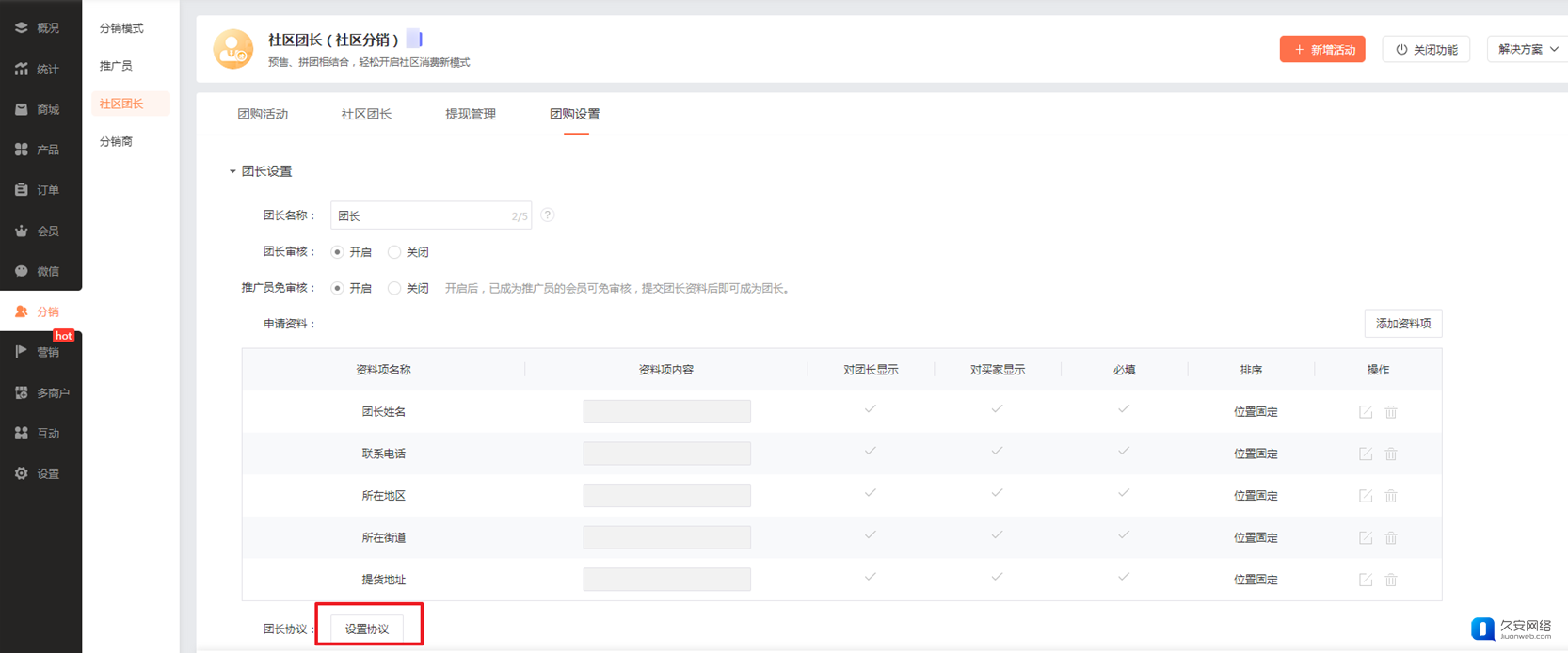This screenshot has width=1568, height=653.
Task: Click the 关闭功能 button
Action: (x=1426, y=49)
